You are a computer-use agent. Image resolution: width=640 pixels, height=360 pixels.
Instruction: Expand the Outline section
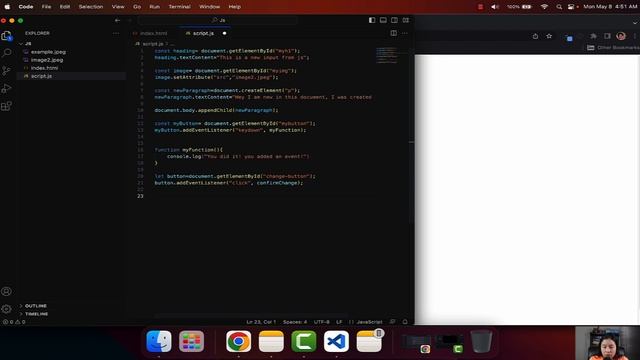click(x=36, y=306)
